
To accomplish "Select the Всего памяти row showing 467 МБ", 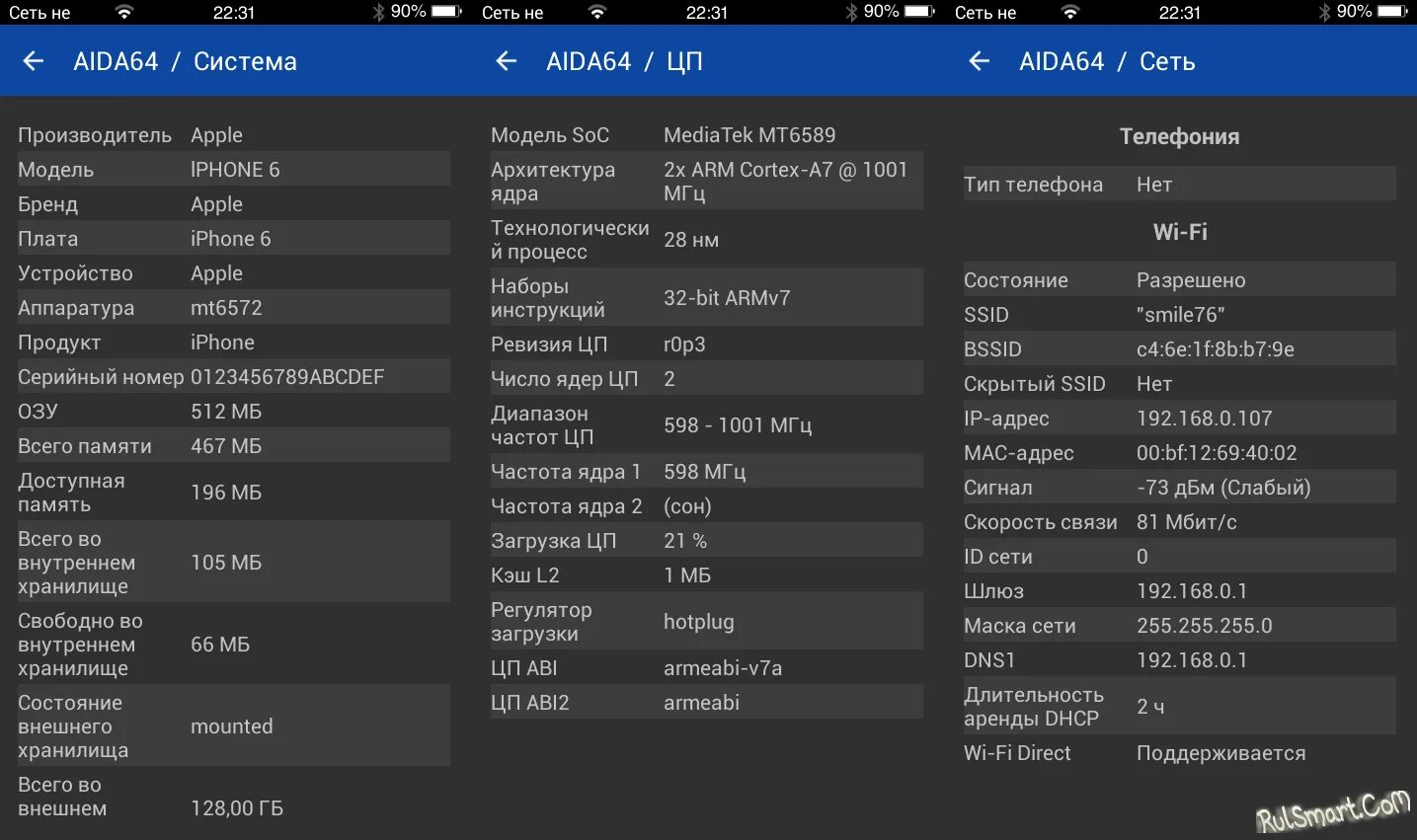I will [234, 445].
